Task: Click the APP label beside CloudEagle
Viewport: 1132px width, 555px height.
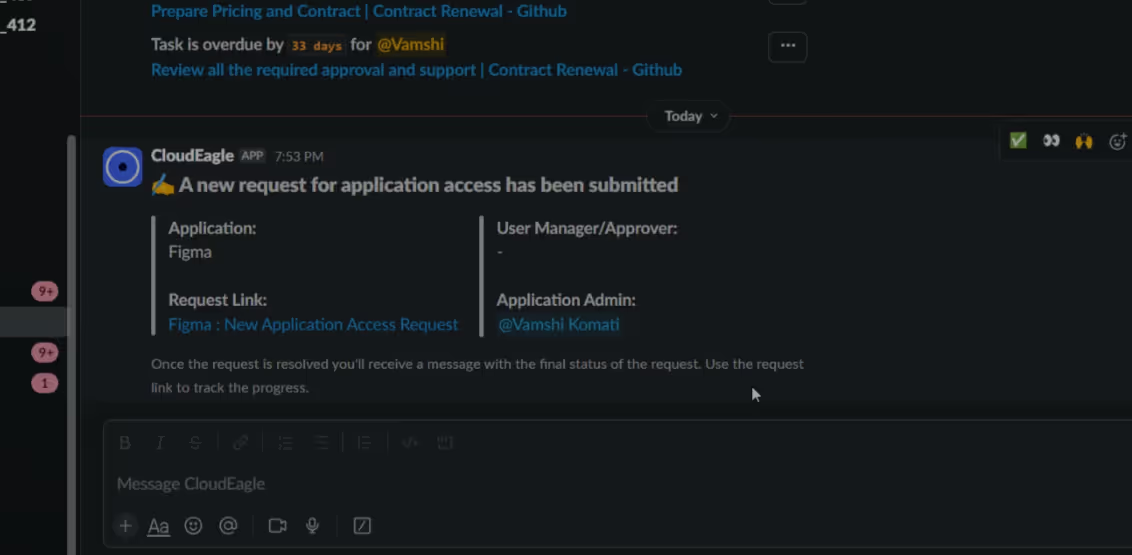Action: tap(252, 157)
